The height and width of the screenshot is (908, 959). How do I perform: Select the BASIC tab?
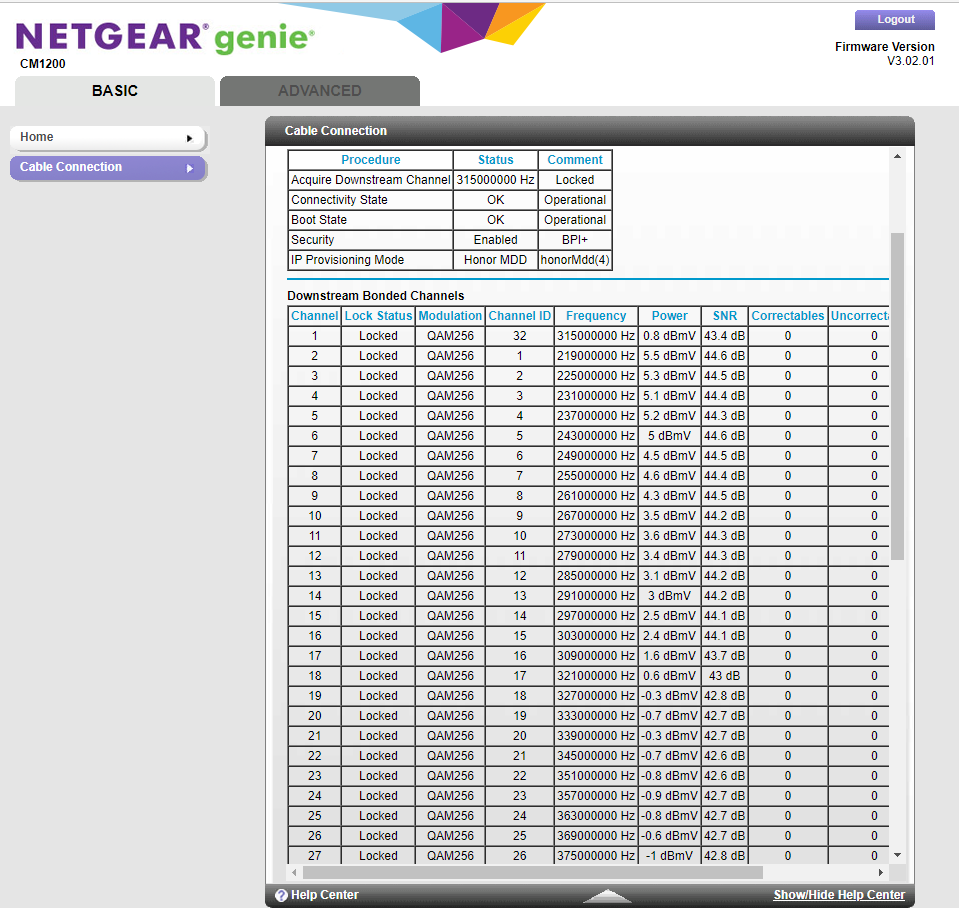tap(115, 91)
